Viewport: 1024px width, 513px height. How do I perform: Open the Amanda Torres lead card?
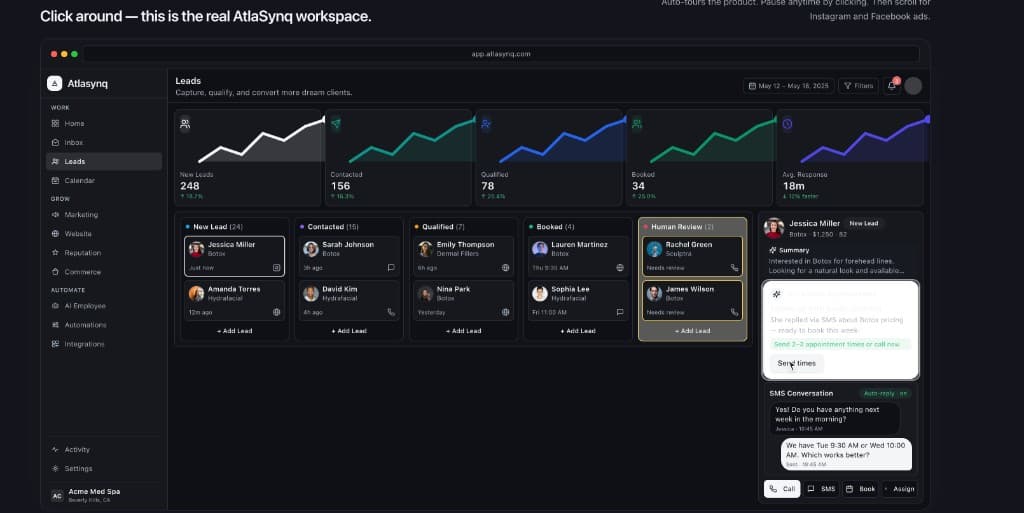click(x=234, y=300)
